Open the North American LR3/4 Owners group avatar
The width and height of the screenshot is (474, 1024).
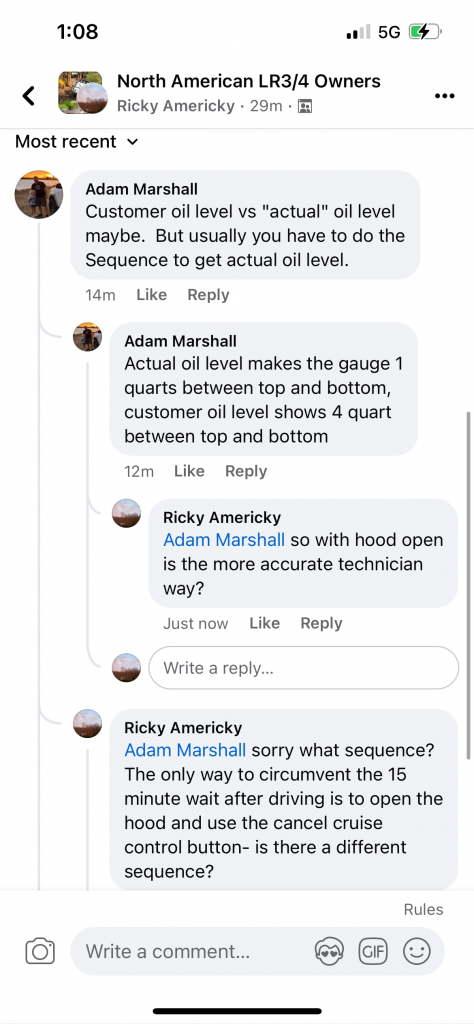pyautogui.click(x=82, y=92)
